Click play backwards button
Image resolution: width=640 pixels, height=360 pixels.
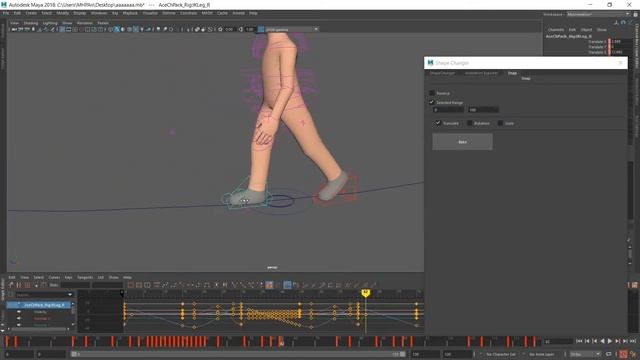point(602,341)
